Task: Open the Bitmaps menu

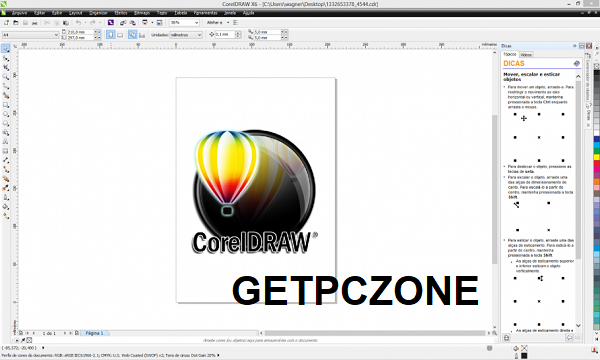Action: [x=142, y=13]
